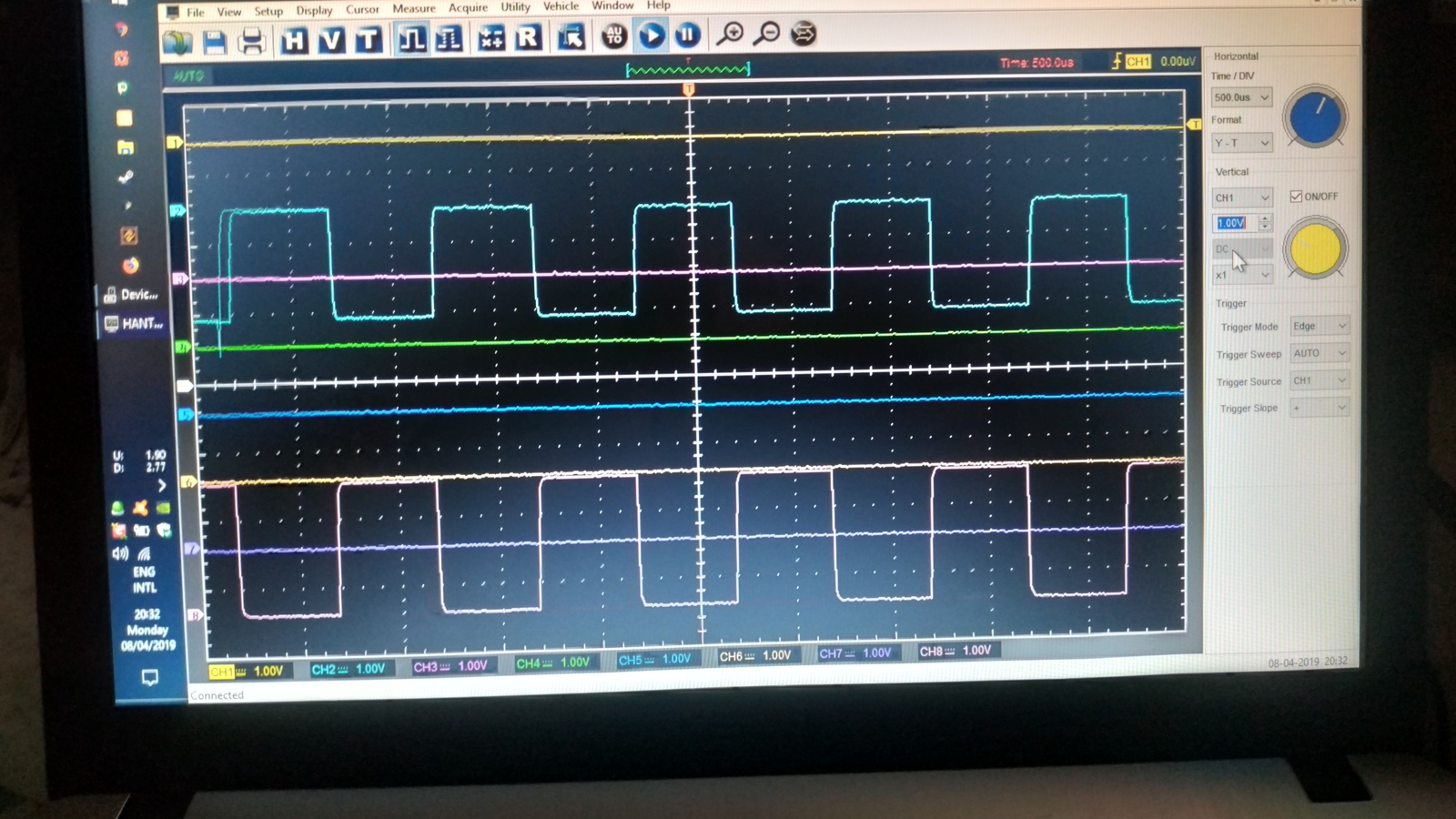
Task: Click the blue Time/DIV rotary knob
Action: [1315, 117]
